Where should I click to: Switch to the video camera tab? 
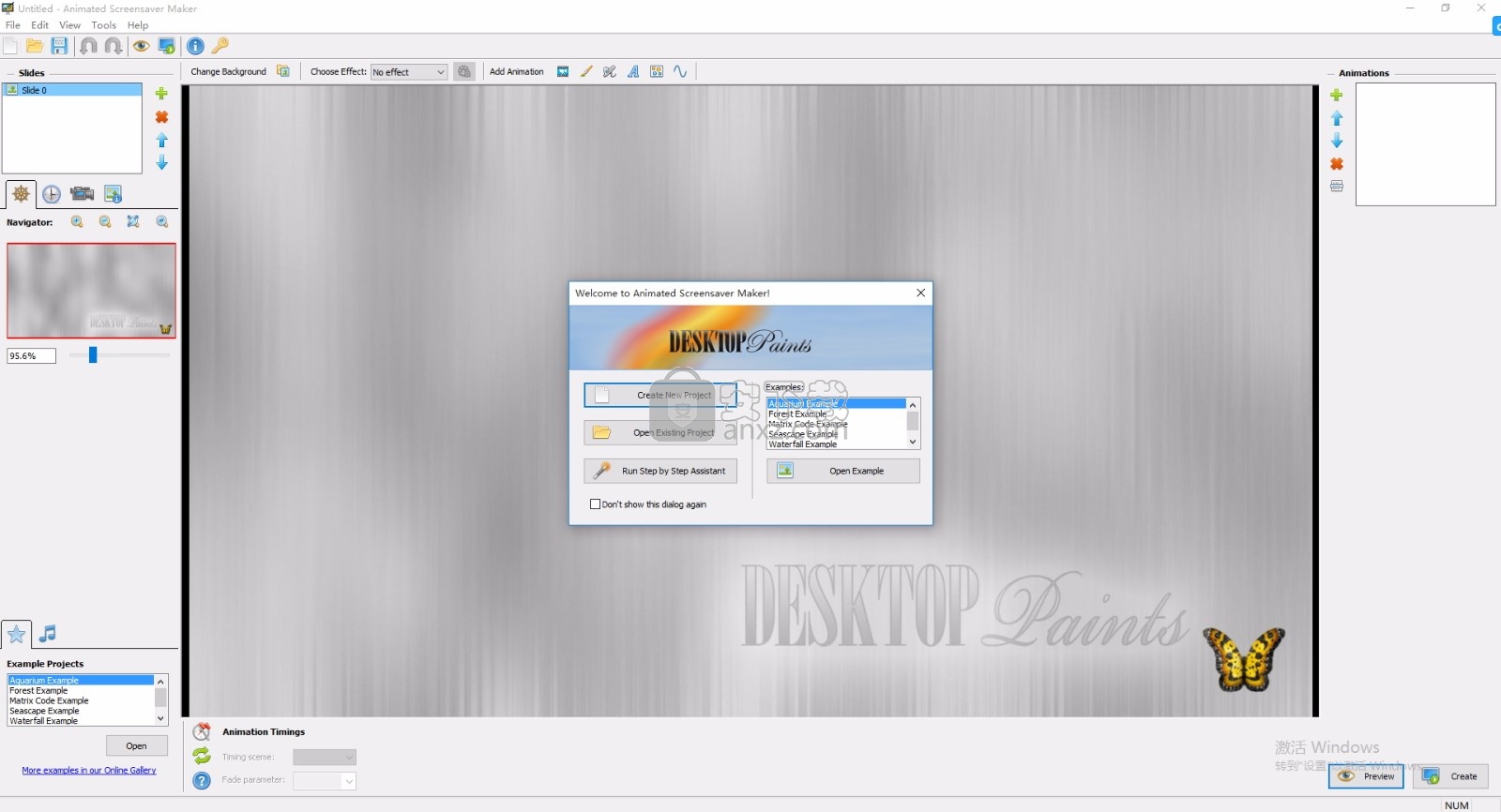point(83,194)
